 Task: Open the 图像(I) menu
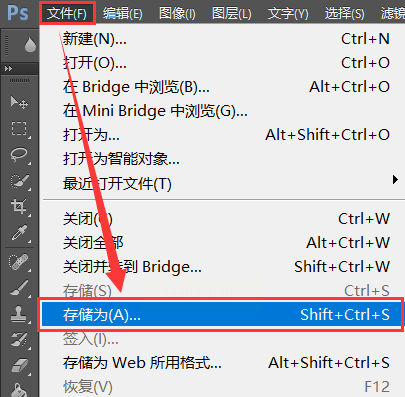click(x=177, y=13)
